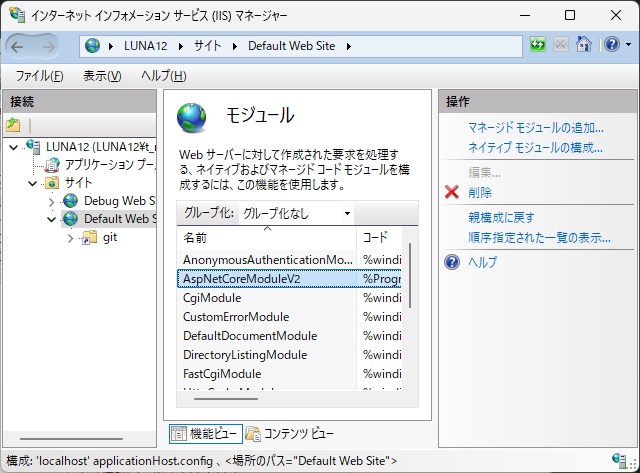640x473 pixels.
Task: Click the connect icon in the 接続 panel toolbar
Action: click(x=13, y=125)
